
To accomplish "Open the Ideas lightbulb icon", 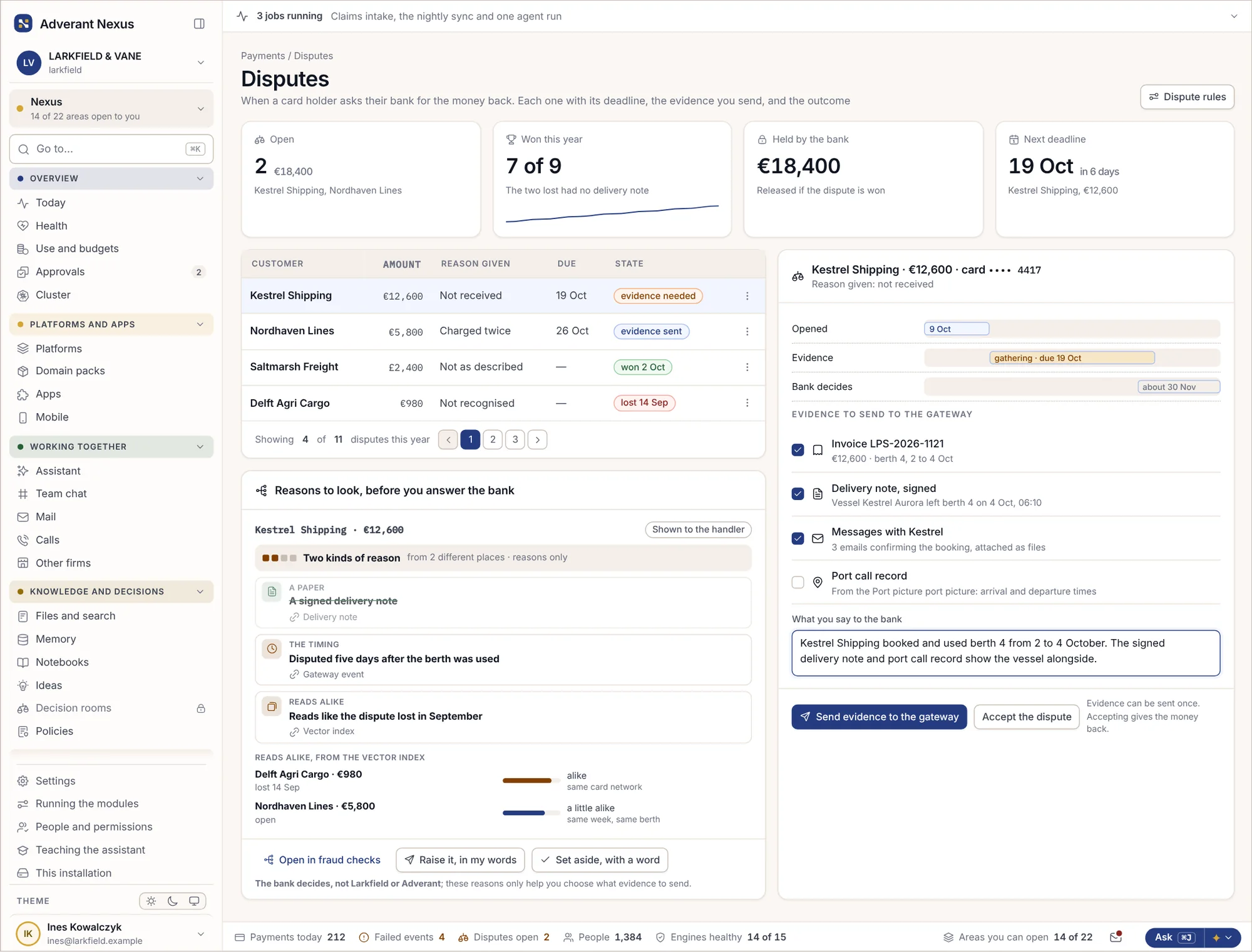I will pyautogui.click(x=23, y=685).
